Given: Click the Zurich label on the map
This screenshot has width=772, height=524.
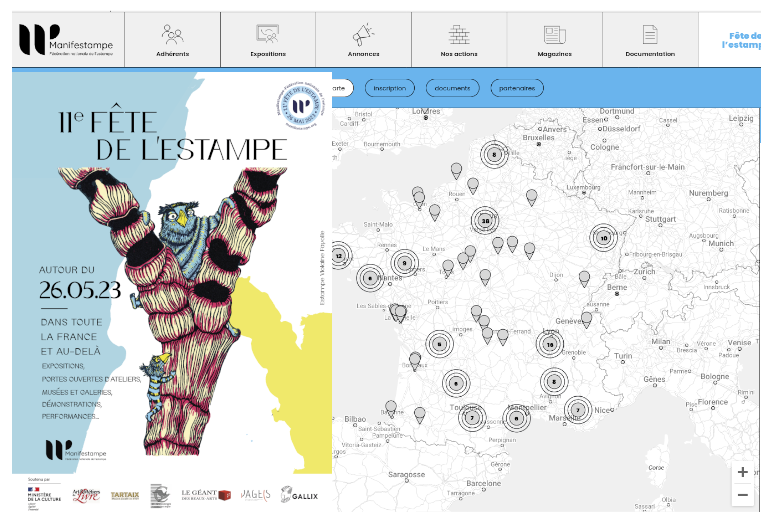Looking at the screenshot, I should coord(644,271).
